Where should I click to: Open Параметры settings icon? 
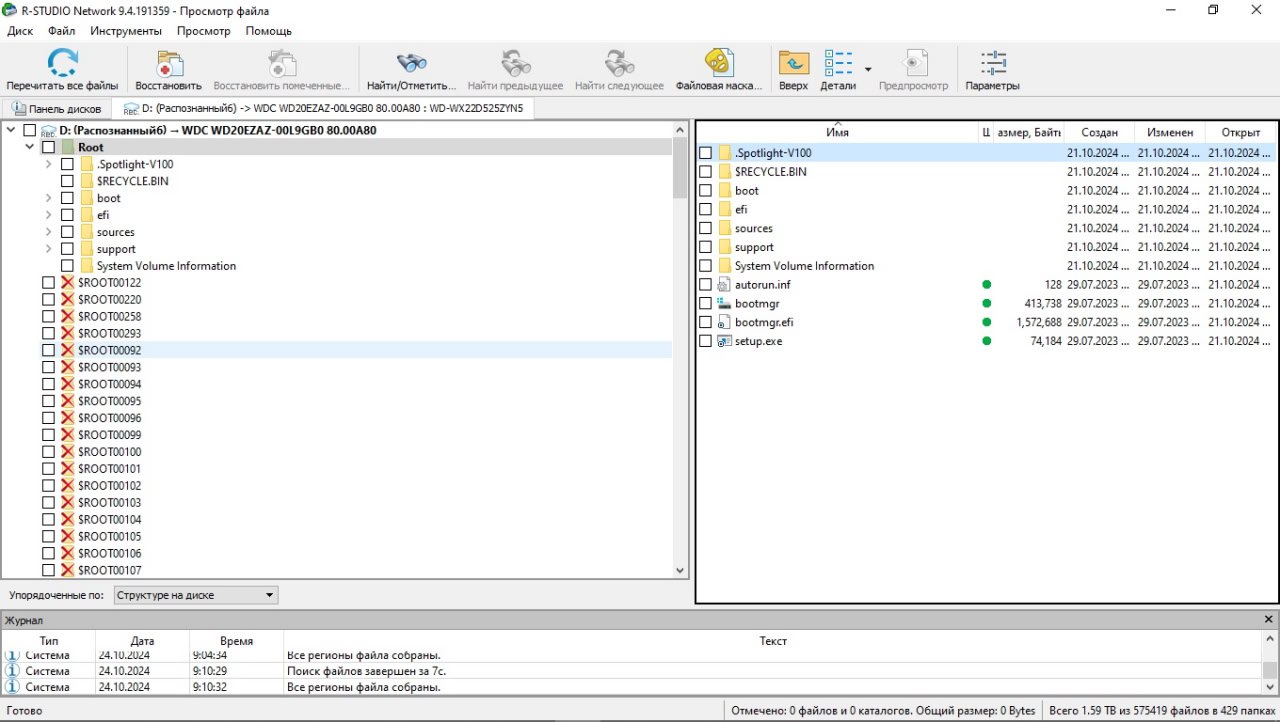992,64
